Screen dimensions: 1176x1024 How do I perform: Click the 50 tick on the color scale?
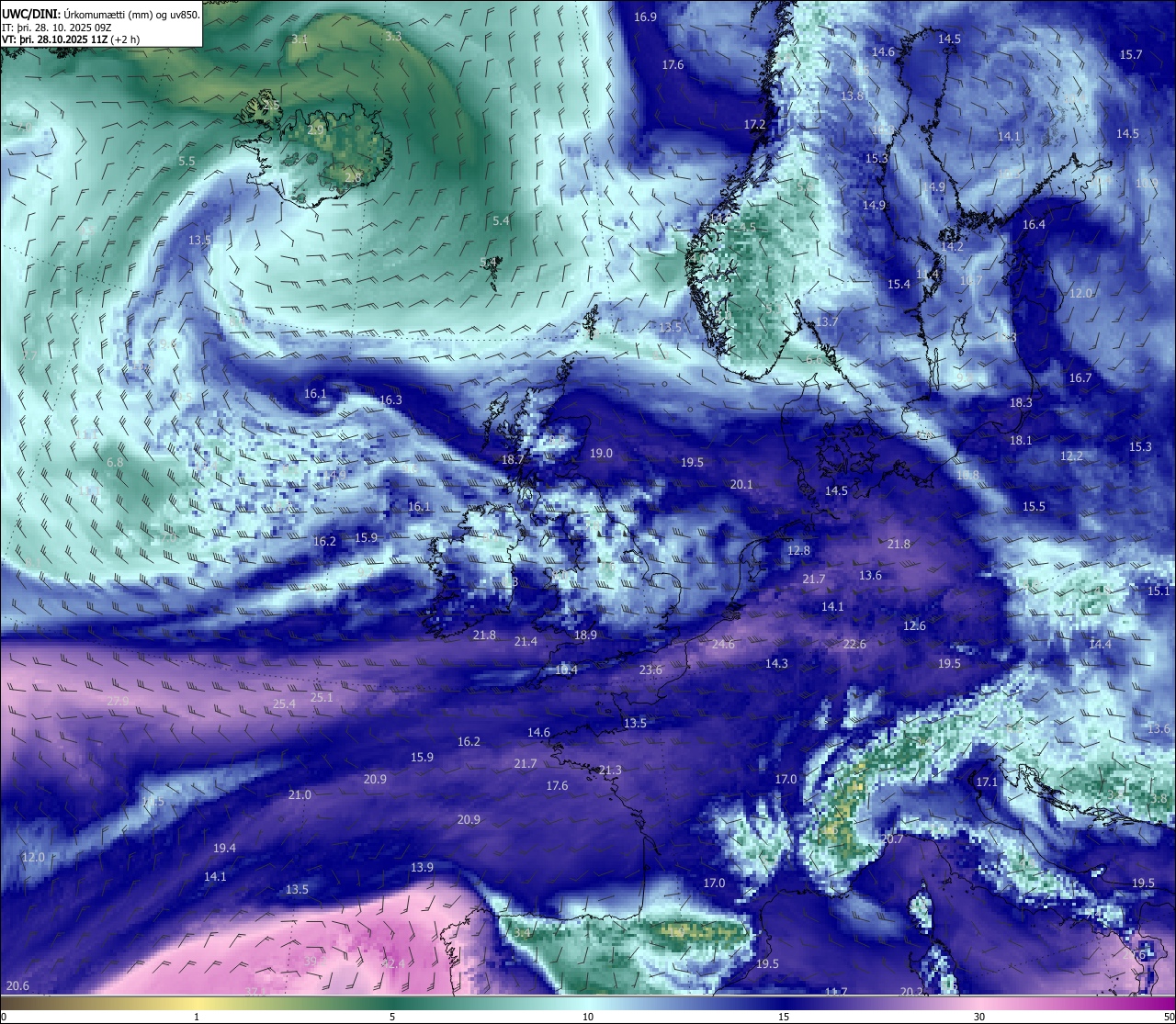[1168, 1017]
